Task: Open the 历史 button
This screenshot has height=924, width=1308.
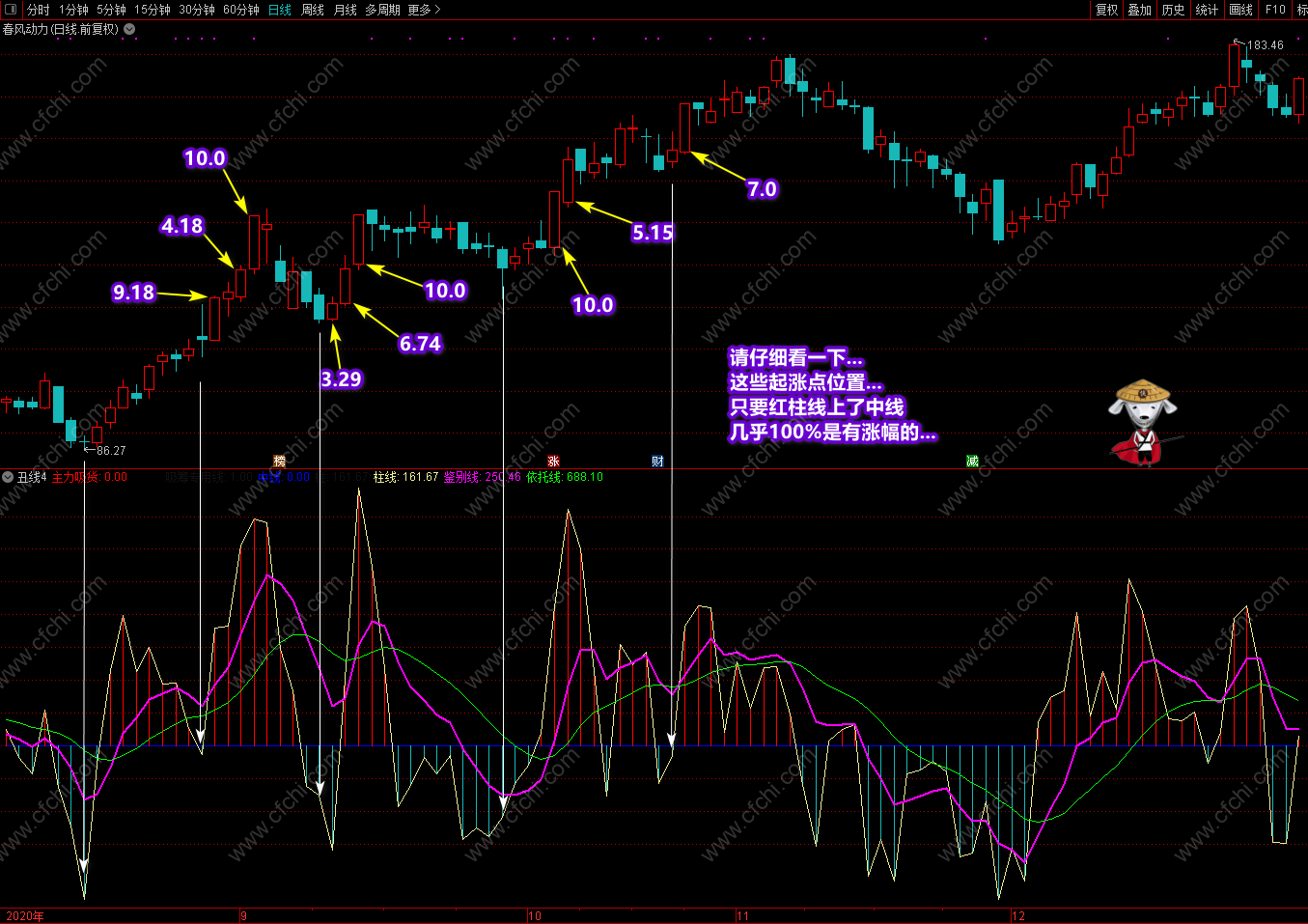Action: coord(1173,10)
